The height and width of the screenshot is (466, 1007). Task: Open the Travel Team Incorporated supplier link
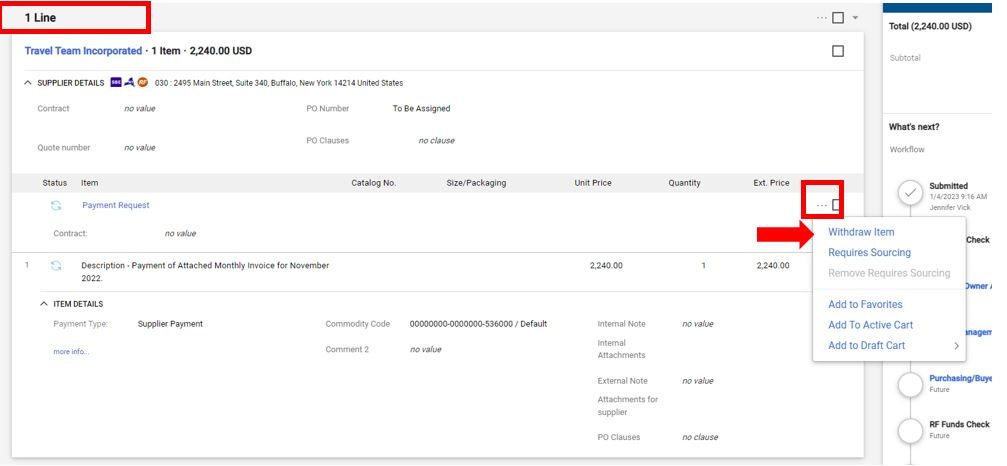(83, 51)
